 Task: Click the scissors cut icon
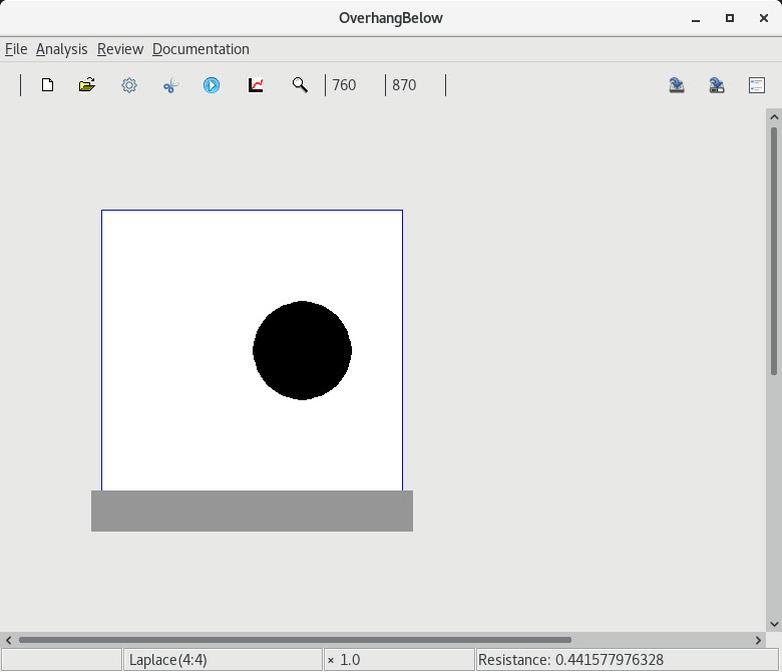click(x=170, y=85)
